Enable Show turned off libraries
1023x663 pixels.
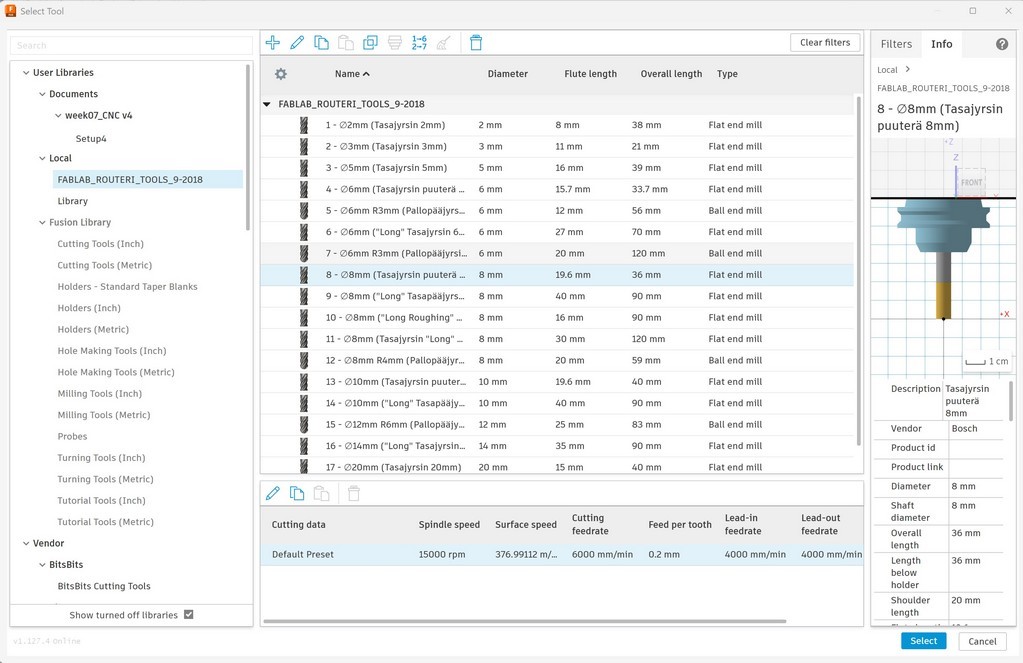point(188,614)
